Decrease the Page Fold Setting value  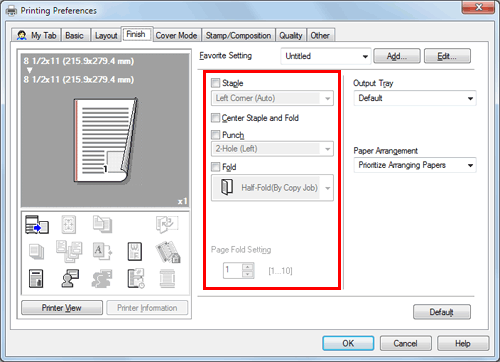point(247,274)
